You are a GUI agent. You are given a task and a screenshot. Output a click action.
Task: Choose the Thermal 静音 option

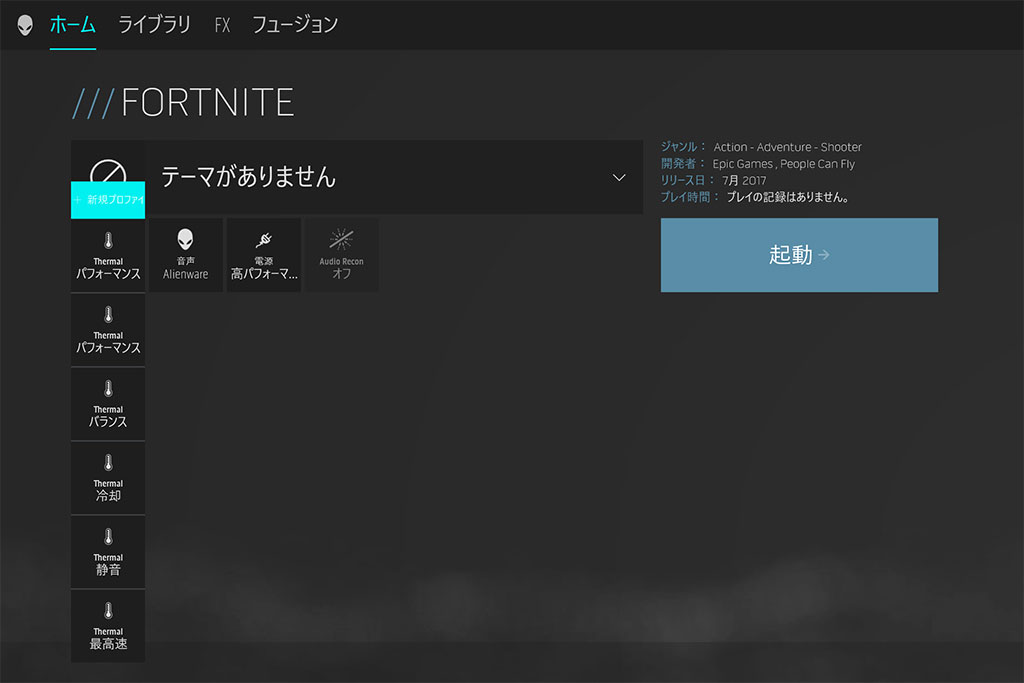click(108, 552)
